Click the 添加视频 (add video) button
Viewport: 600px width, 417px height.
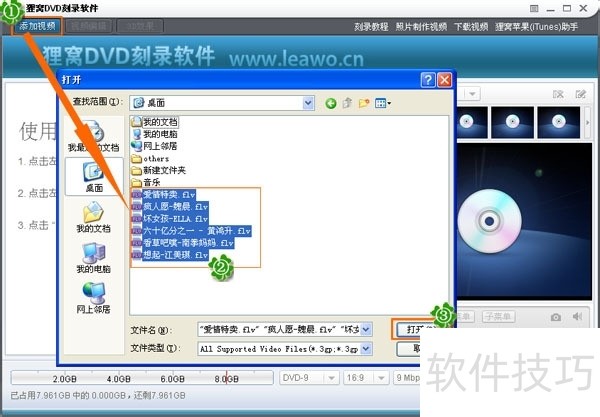pyautogui.click(x=37, y=26)
